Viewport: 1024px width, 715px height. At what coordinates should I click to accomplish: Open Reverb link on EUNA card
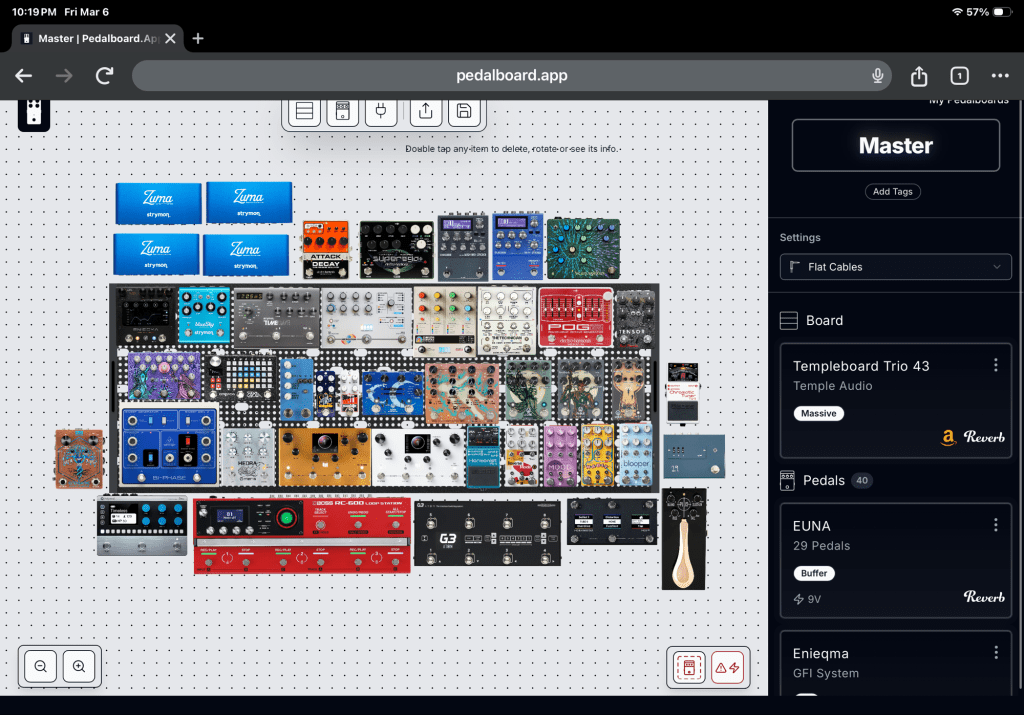[x=983, y=597]
